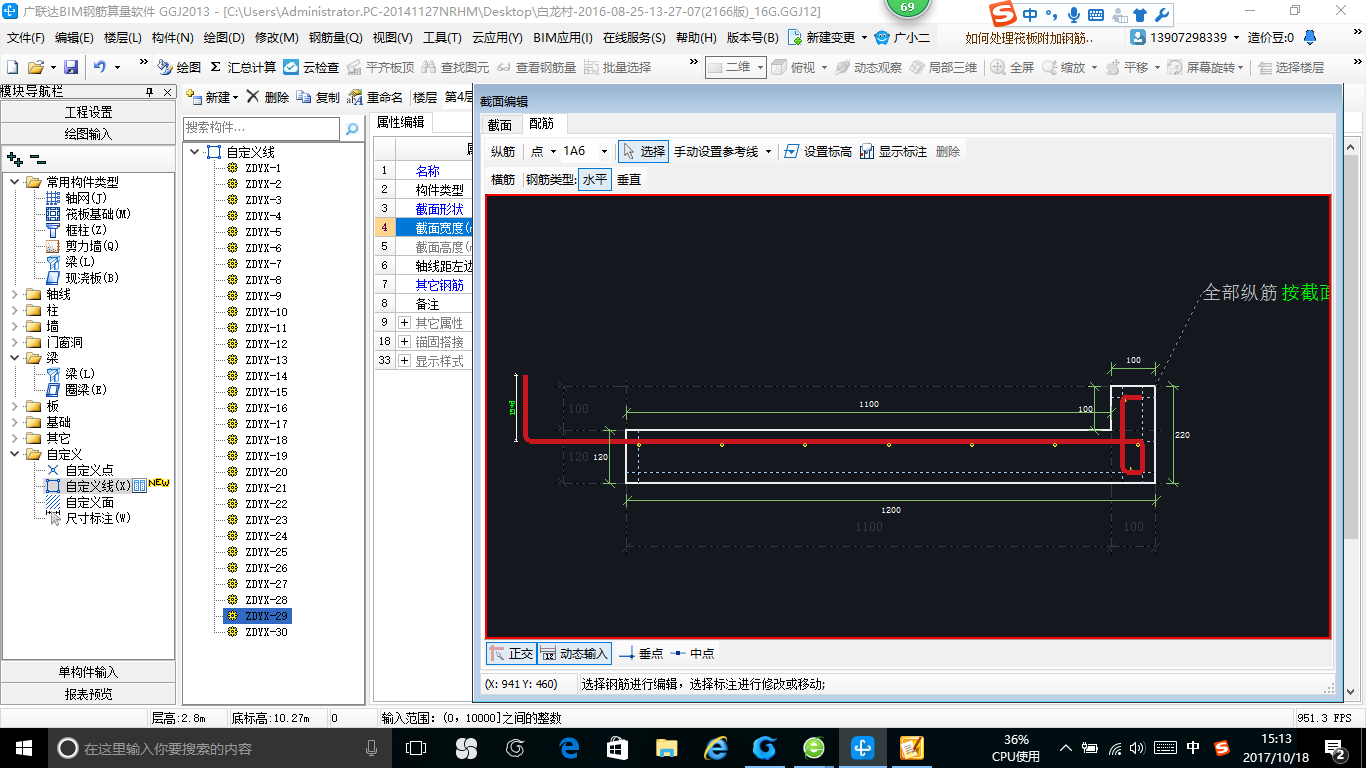1366x768 pixels.
Task: Click the 纵筋 longitudinal rebar button
Action: (x=503, y=151)
